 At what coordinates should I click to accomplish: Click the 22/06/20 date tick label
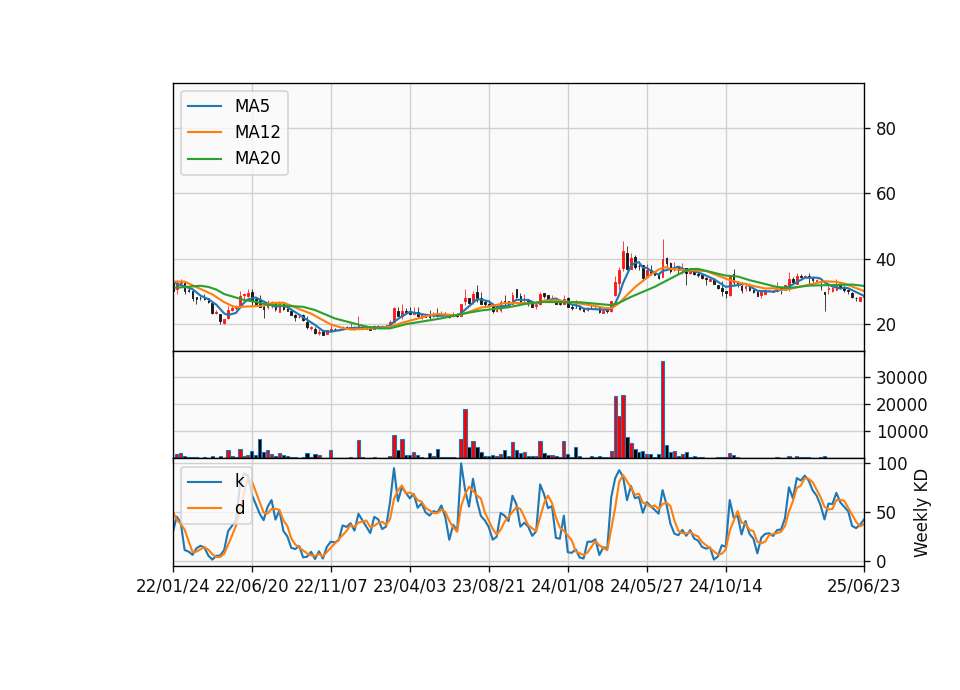pyautogui.click(x=252, y=586)
